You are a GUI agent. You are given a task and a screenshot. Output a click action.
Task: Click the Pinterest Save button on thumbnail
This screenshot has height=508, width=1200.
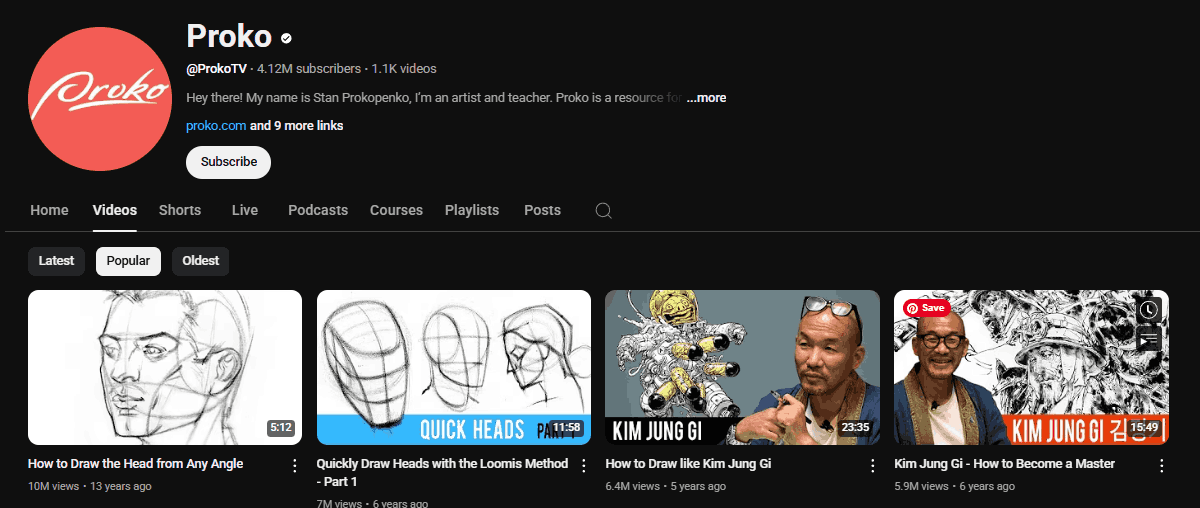click(x=926, y=308)
